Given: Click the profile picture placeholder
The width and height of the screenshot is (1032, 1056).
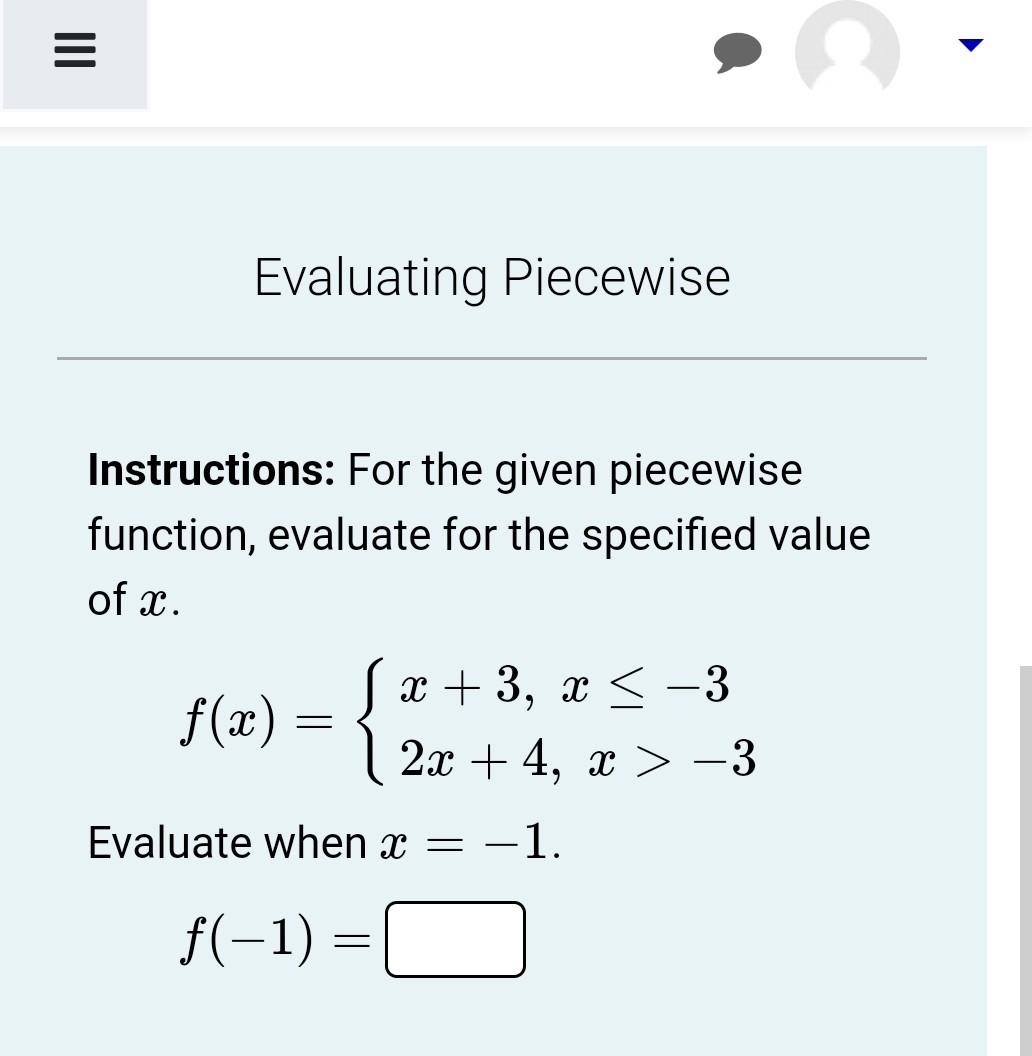Looking at the screenshot, I should click(848, 48).
